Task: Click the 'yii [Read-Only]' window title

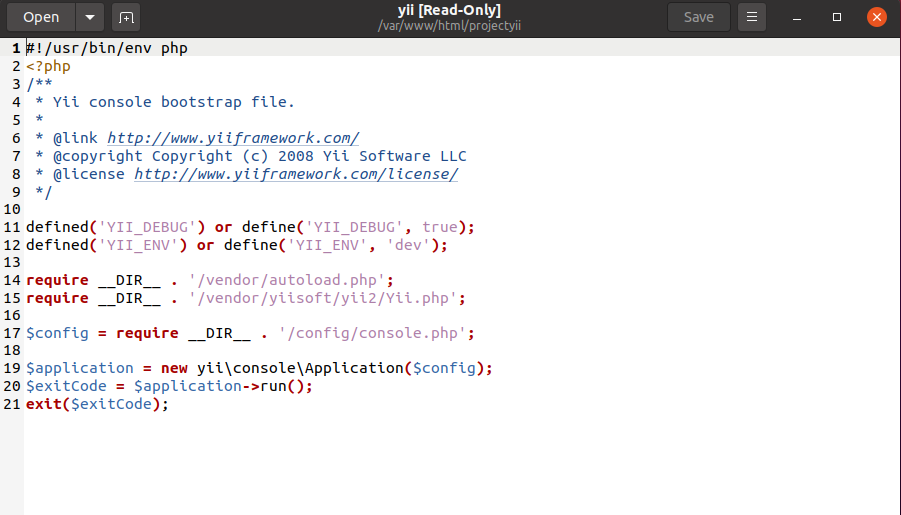Action: click(449, 10)
